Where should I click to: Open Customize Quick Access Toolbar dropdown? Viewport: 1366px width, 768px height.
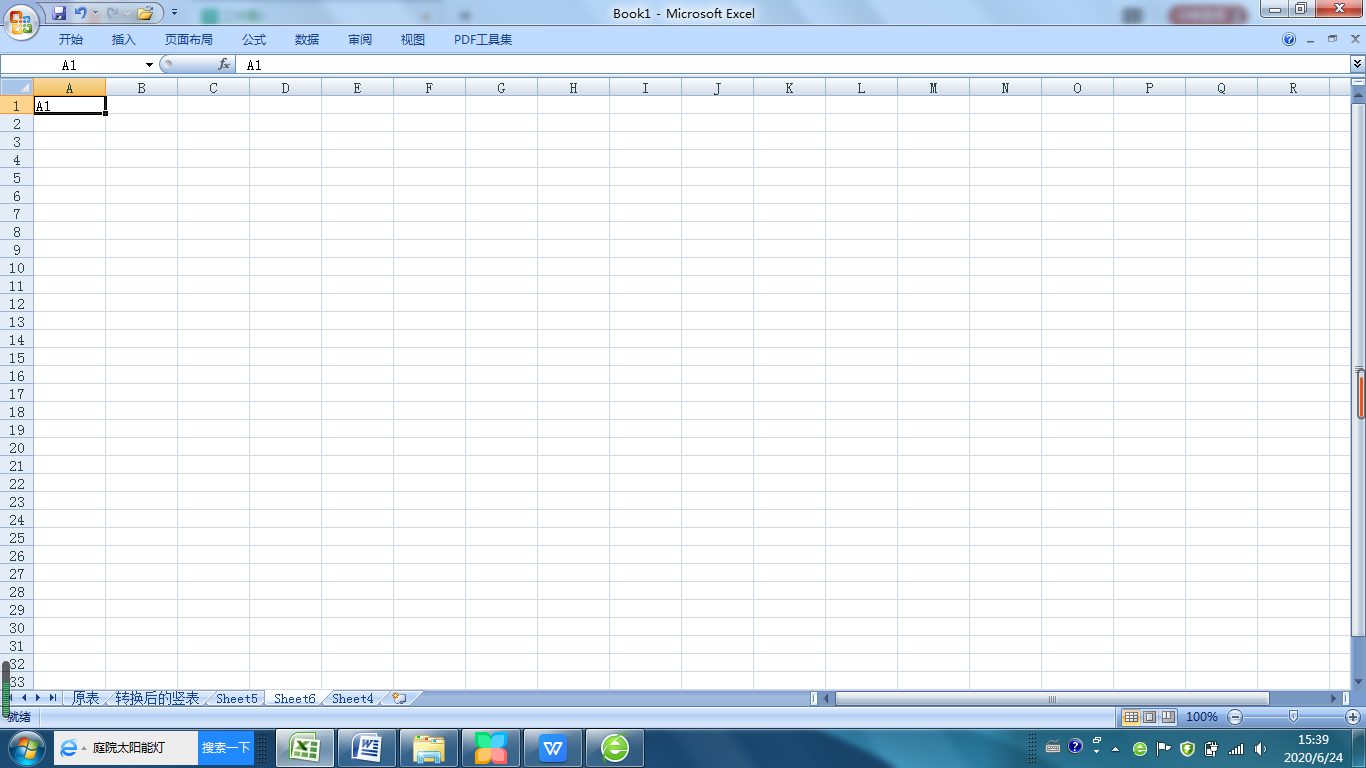[x=174, y=14]
